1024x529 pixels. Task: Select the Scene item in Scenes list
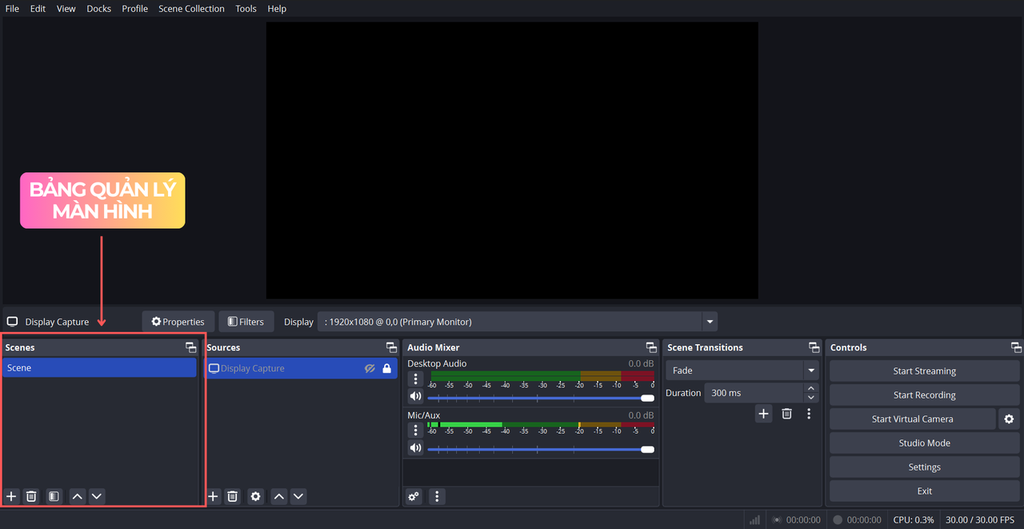pyautogui.click(x=99, y=368)
